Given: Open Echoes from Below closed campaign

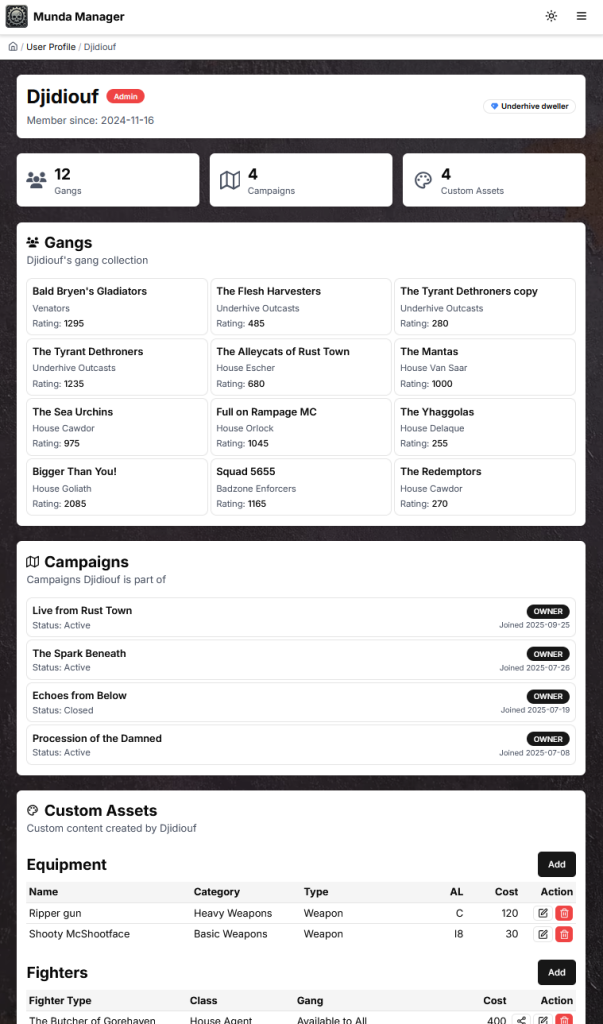Looking at the screenshot, I should click(80, 695).
